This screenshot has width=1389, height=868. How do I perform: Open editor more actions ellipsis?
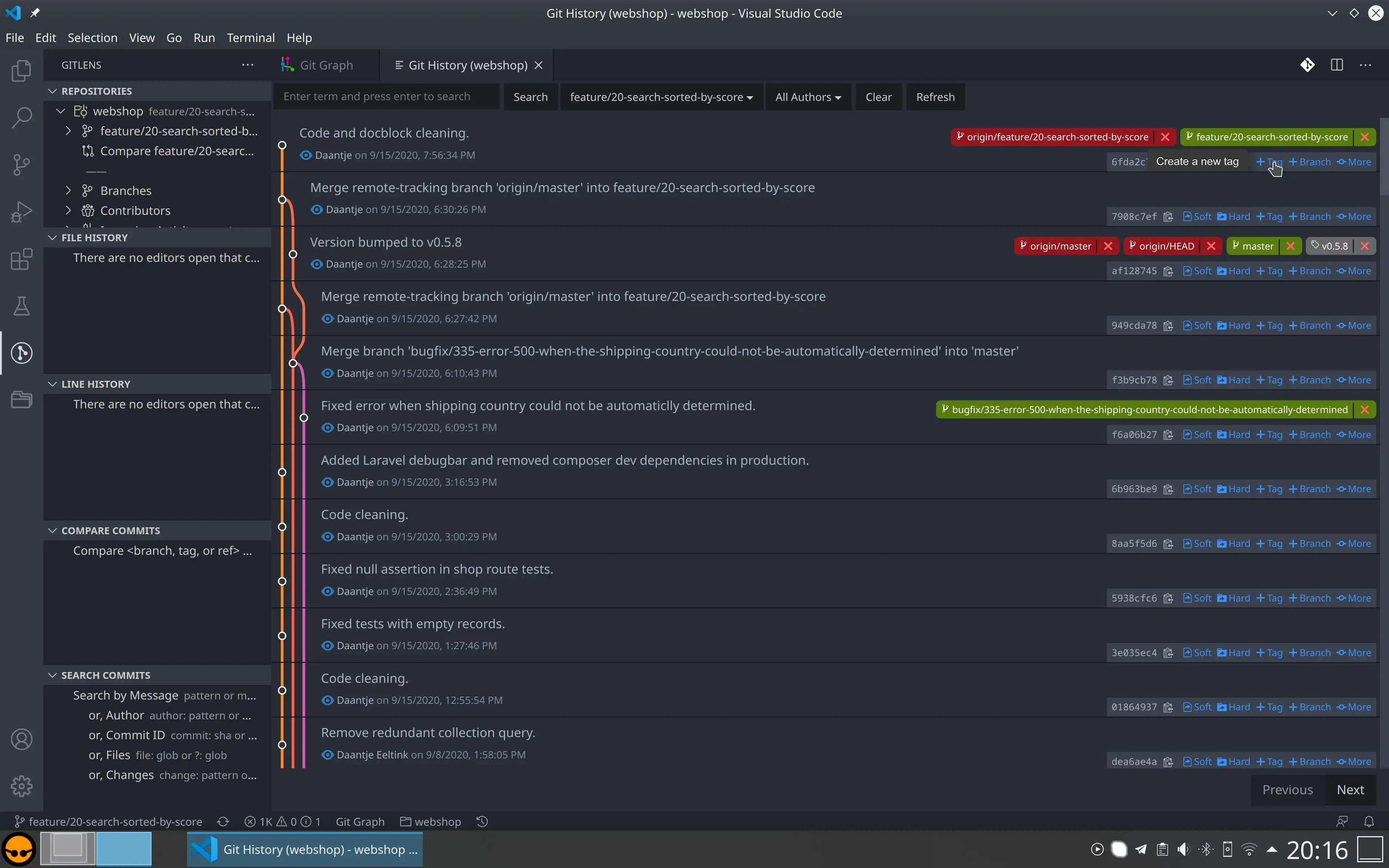coord(1365,65)
